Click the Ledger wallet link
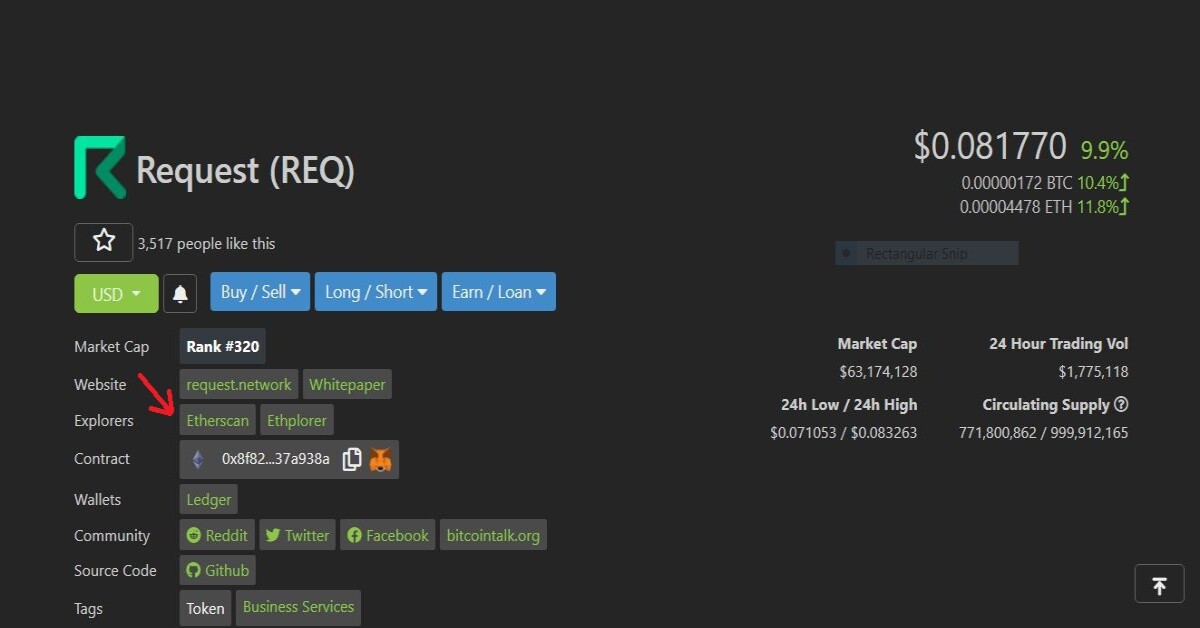 pyautogui.click(x=209, y=499)
